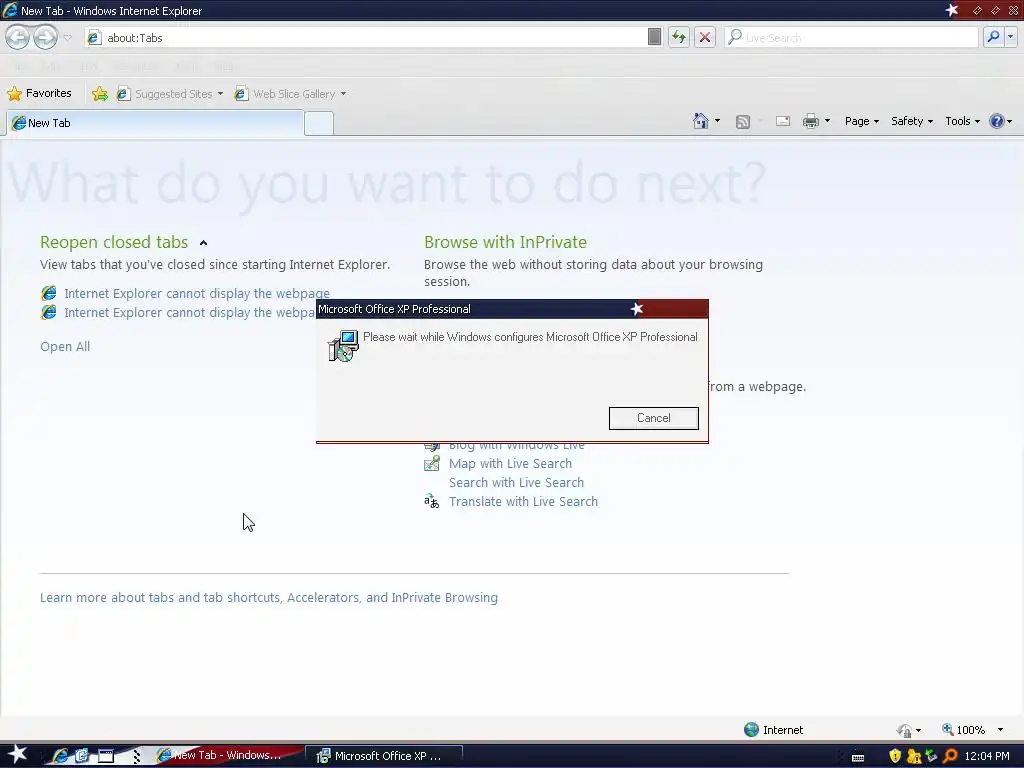Image resolution: width=1024 pixels, height=768 pixels.
Task: Open a blank new tab button
Action: point(319,123)
